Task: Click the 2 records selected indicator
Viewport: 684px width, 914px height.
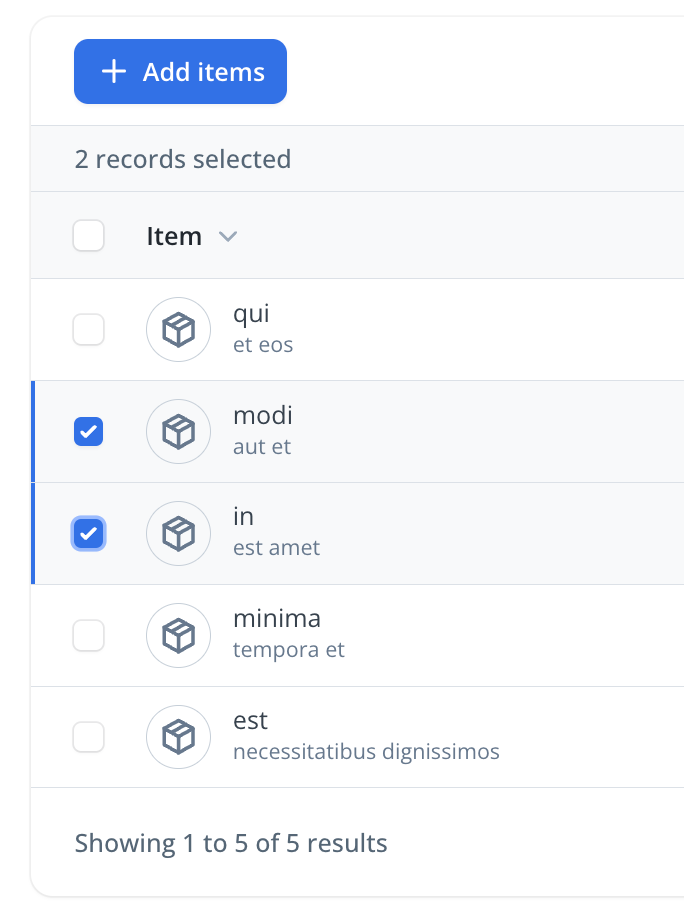Action: click(x=183, y=159)
